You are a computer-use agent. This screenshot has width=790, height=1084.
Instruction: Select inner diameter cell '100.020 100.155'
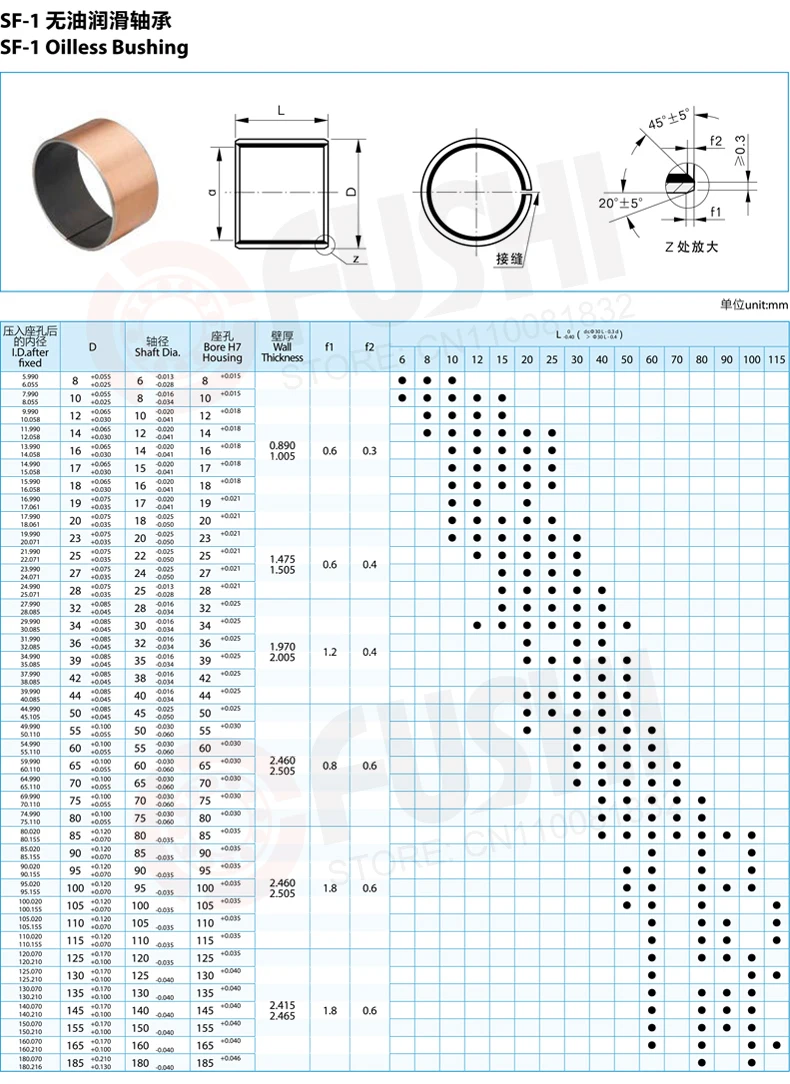point(30,905)
